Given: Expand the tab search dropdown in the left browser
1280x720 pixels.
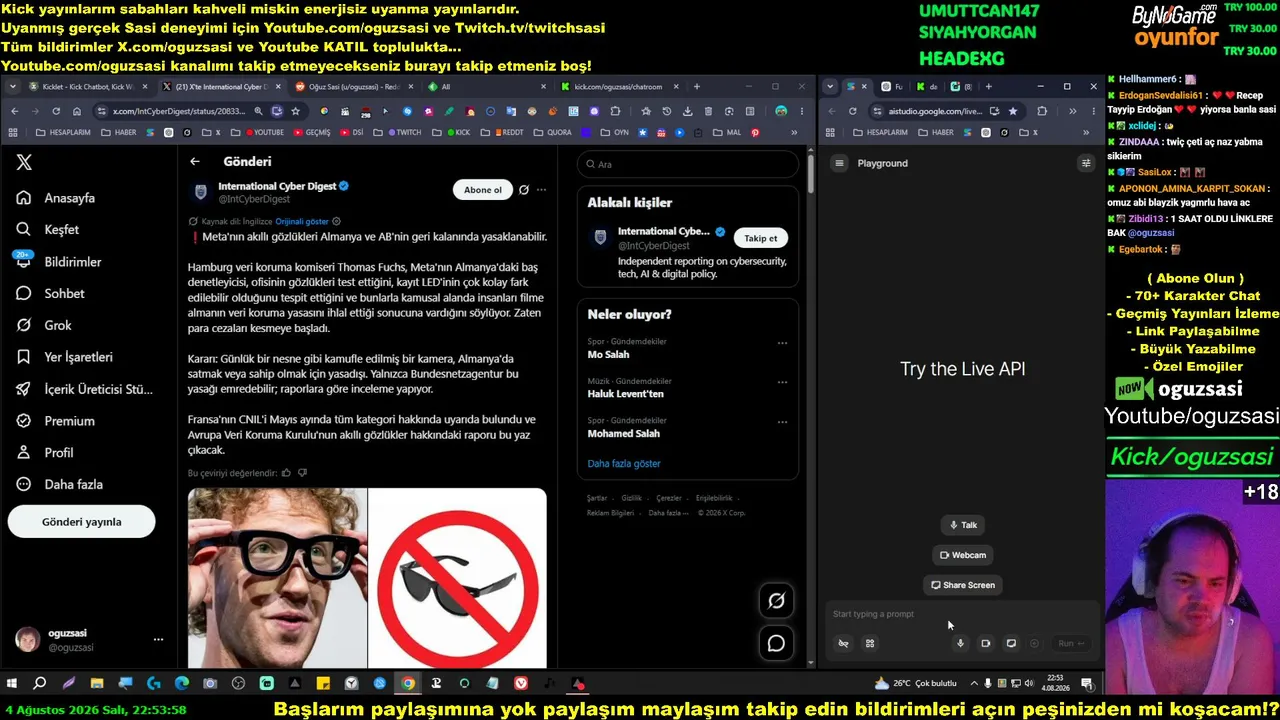Looking at the screenshot, I should pos(13,87).
